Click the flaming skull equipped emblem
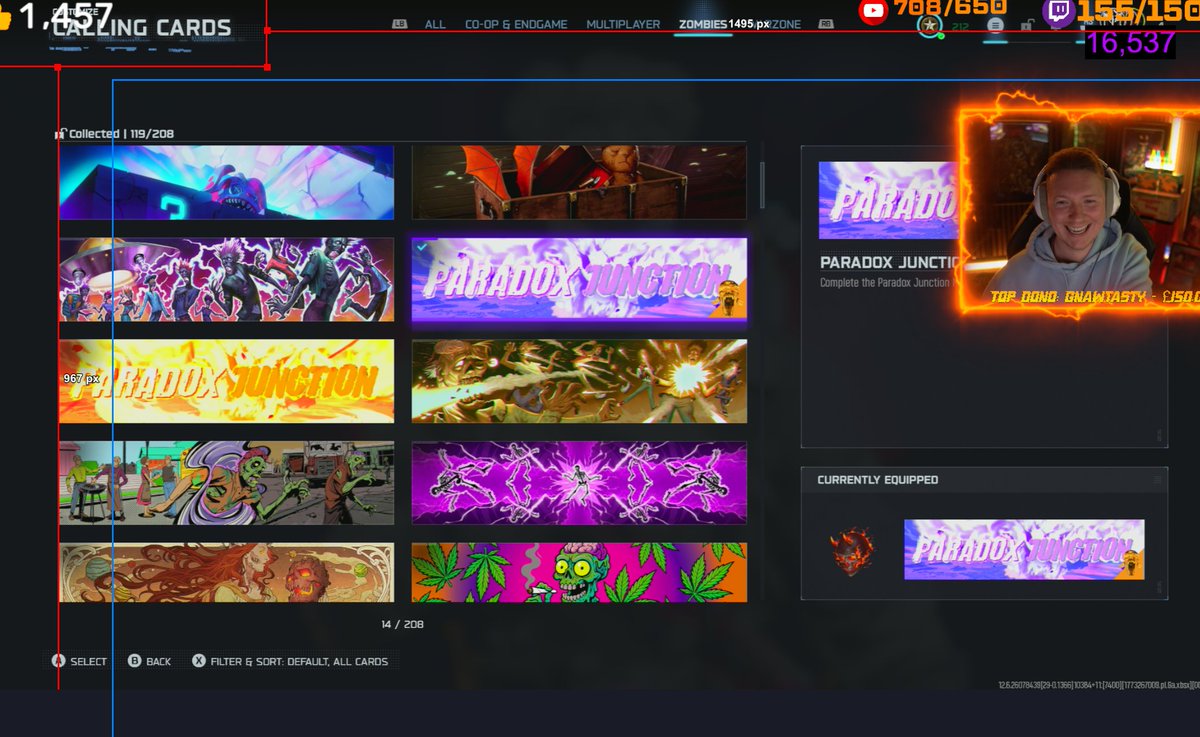This screenshot has height=737, width=1200. (852, 550)
